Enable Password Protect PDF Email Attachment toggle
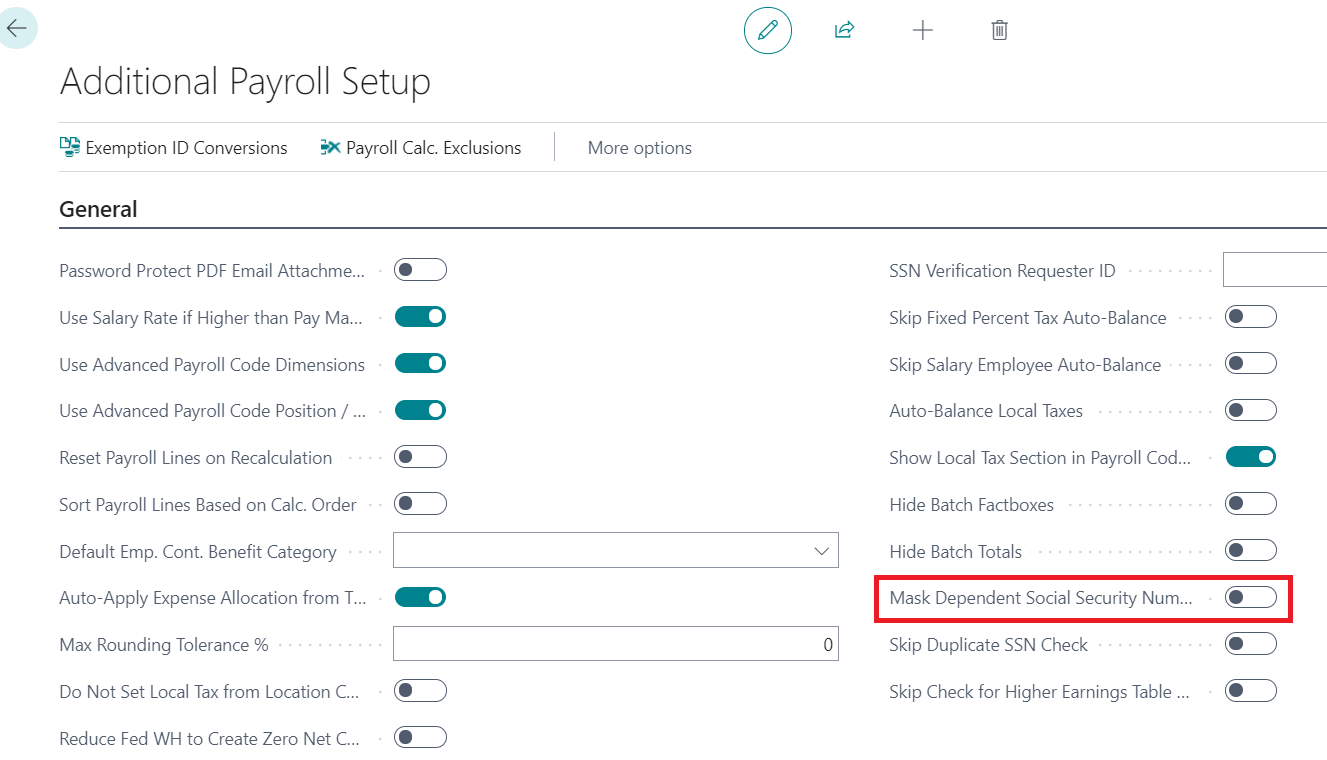 pos(420,270)
